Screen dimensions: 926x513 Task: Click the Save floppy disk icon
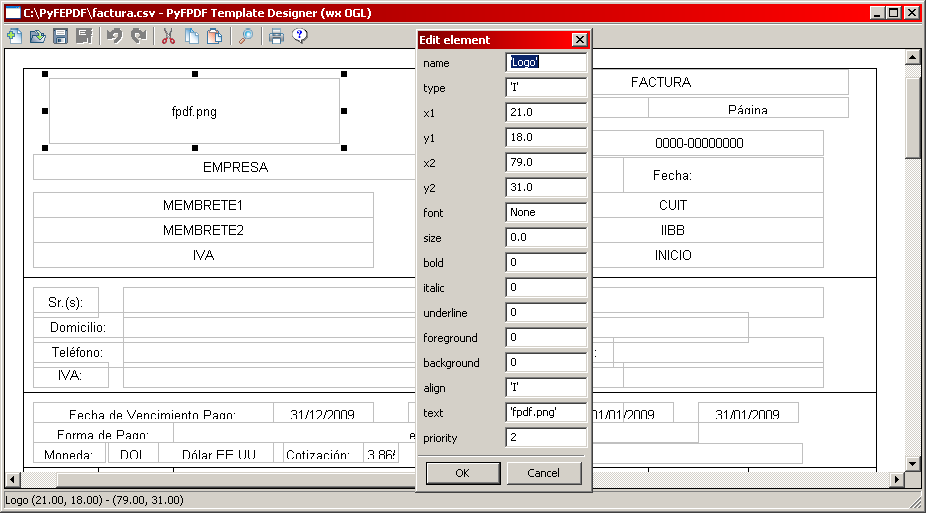[x=61, y=36]
